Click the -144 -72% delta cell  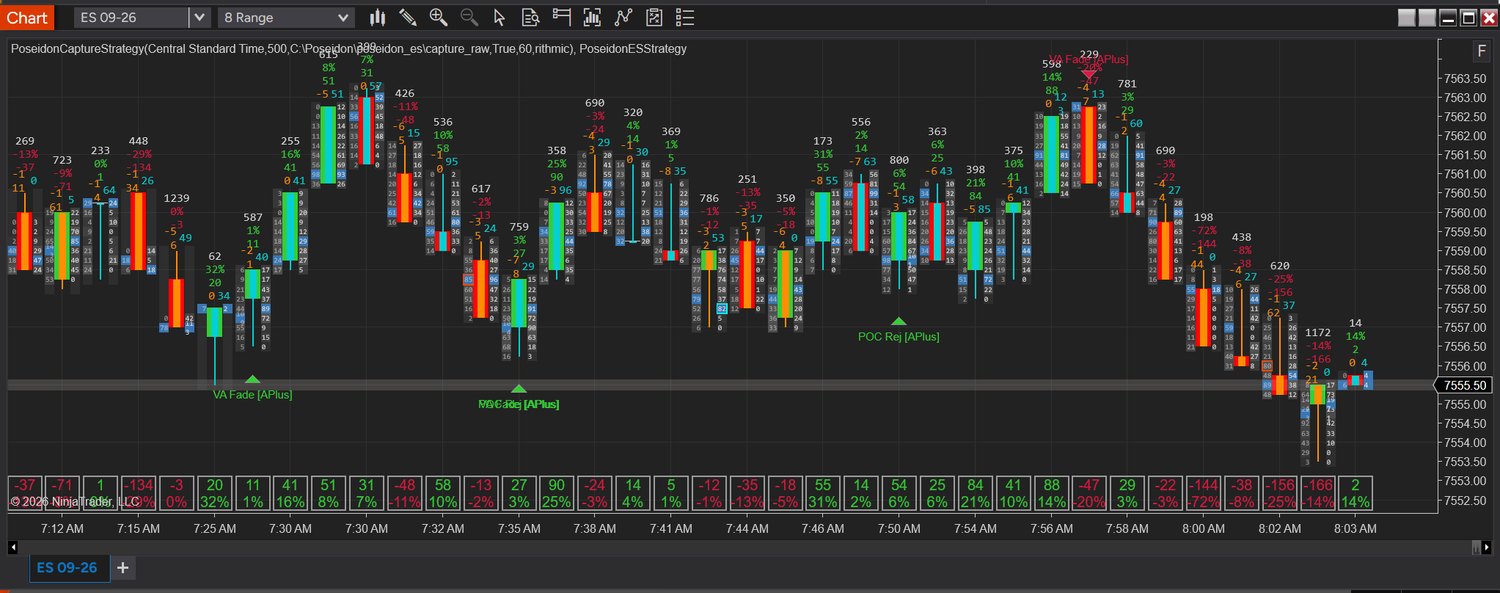[x=1202, y=492]
